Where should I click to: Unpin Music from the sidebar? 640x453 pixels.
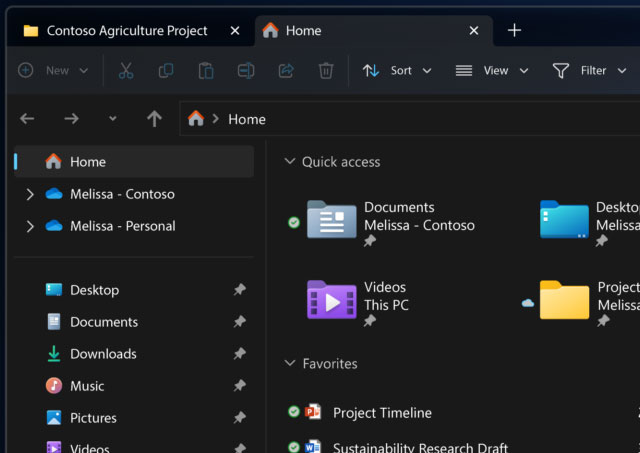tap(239, 386)
